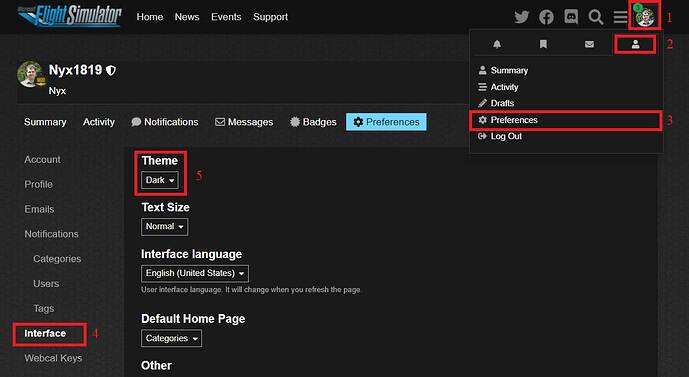Open the Theme dropdown set to Dark

[160, 180]
